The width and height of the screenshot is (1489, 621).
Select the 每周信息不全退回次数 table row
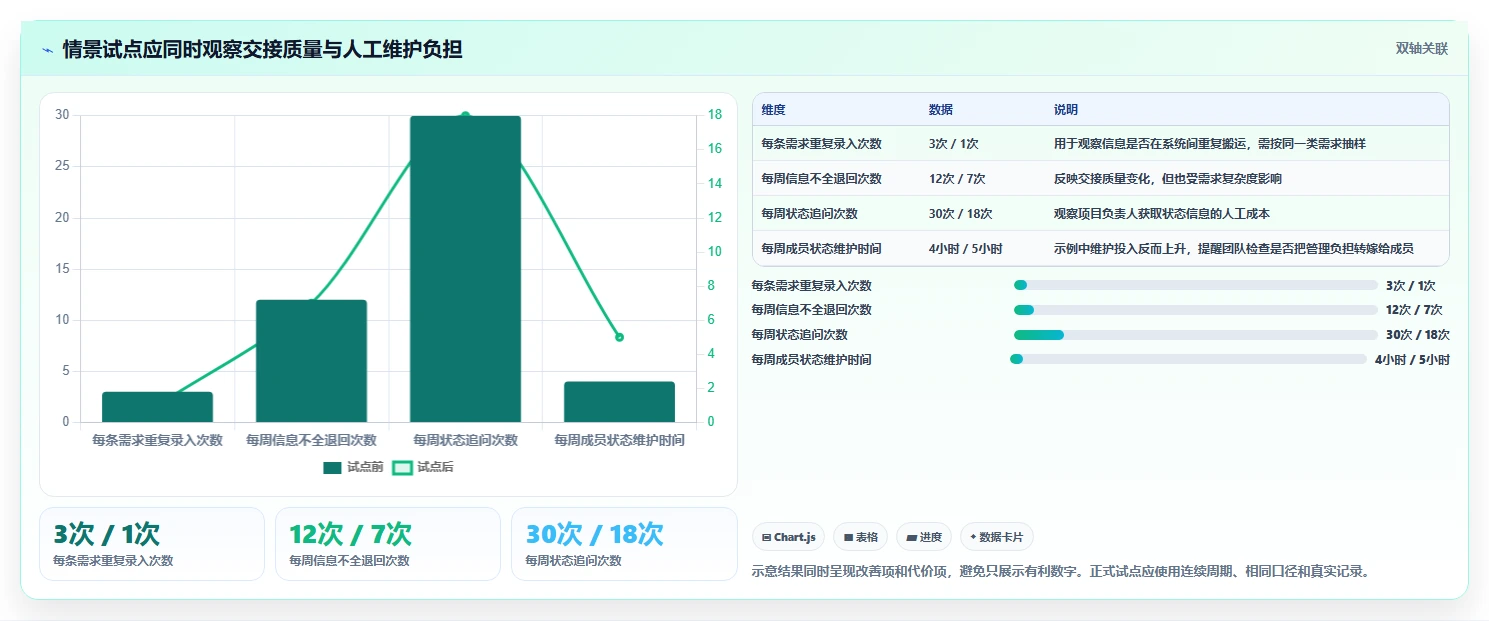point(1100,178)
